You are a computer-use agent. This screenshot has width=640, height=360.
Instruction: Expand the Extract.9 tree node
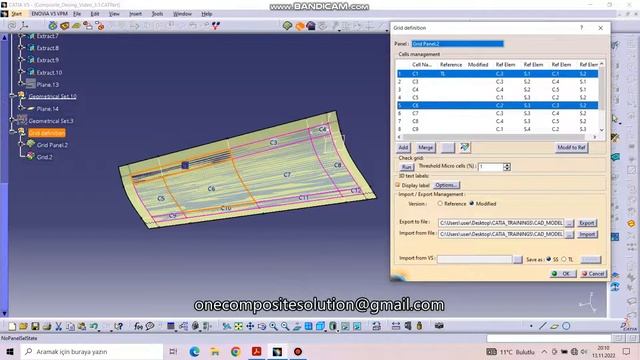22,60
